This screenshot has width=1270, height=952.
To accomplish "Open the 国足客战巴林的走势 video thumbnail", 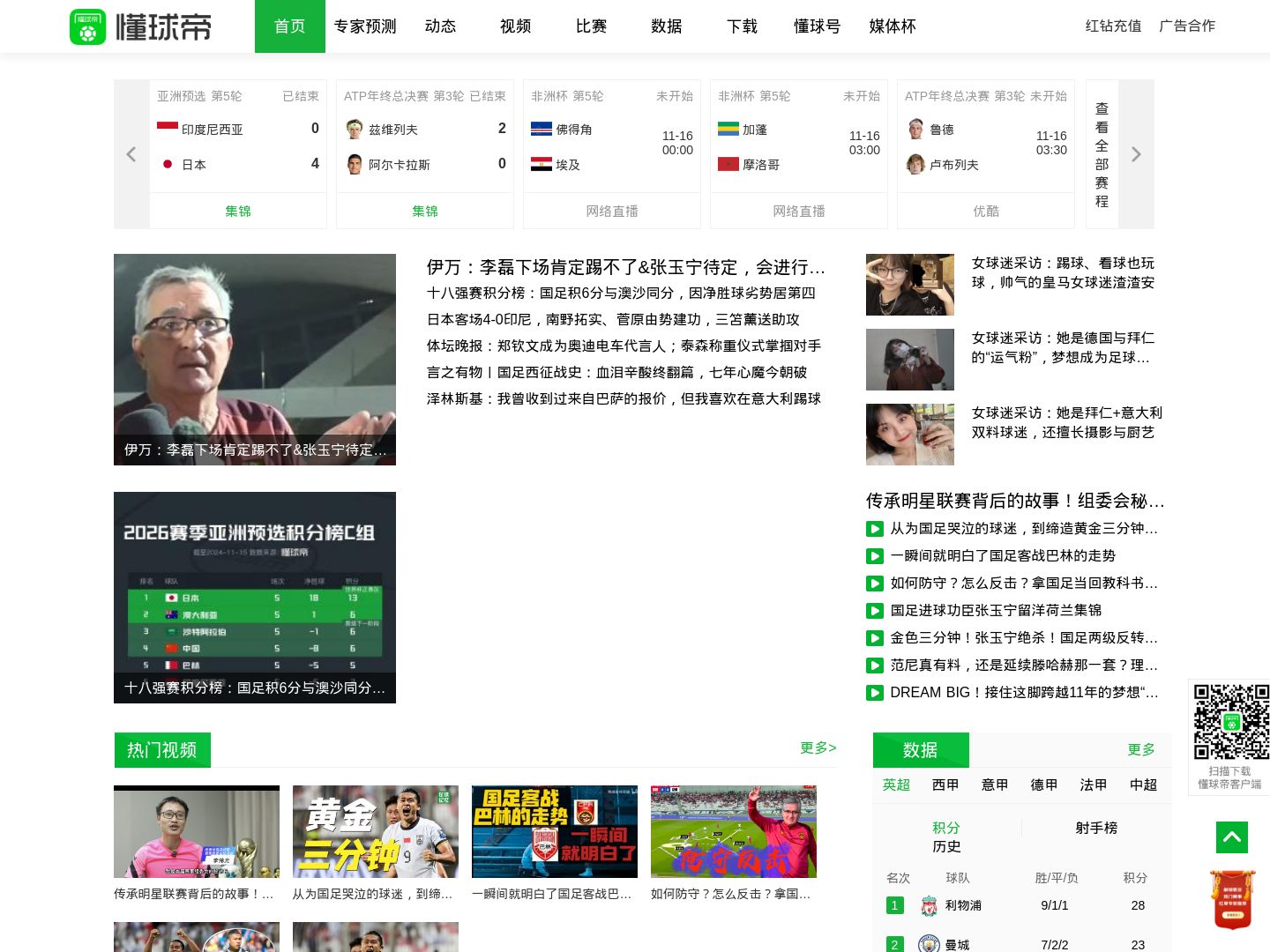I will (555, 831).
